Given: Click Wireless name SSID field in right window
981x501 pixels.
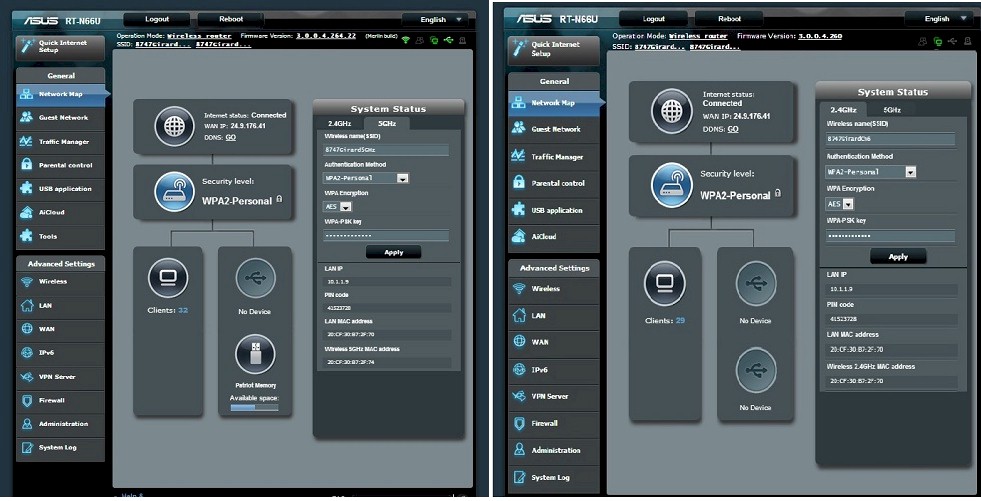Looking at the screenshot, I should click(x=890, y=139).
